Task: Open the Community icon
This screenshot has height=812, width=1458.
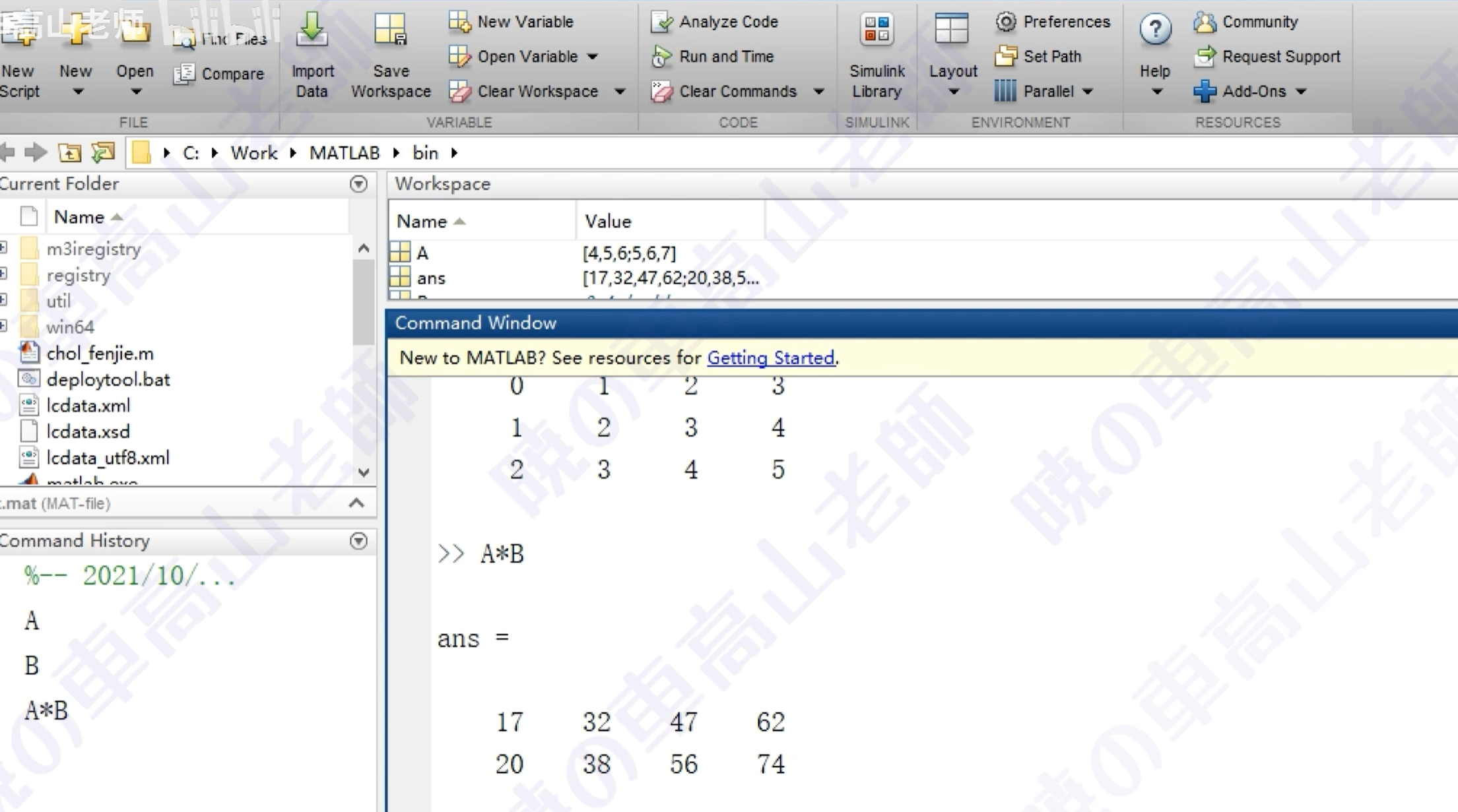Action: click(1205, 22)
